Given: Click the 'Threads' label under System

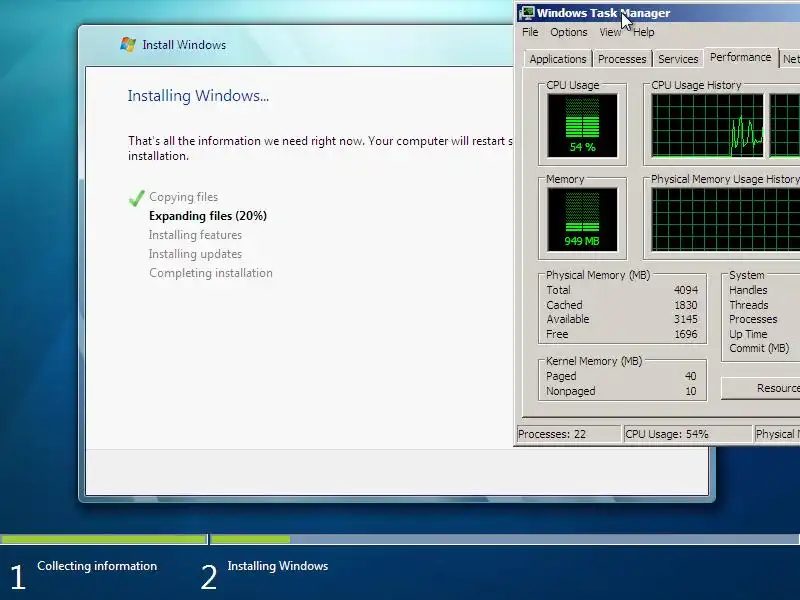Looking at the screenshot, I should 748,305.
